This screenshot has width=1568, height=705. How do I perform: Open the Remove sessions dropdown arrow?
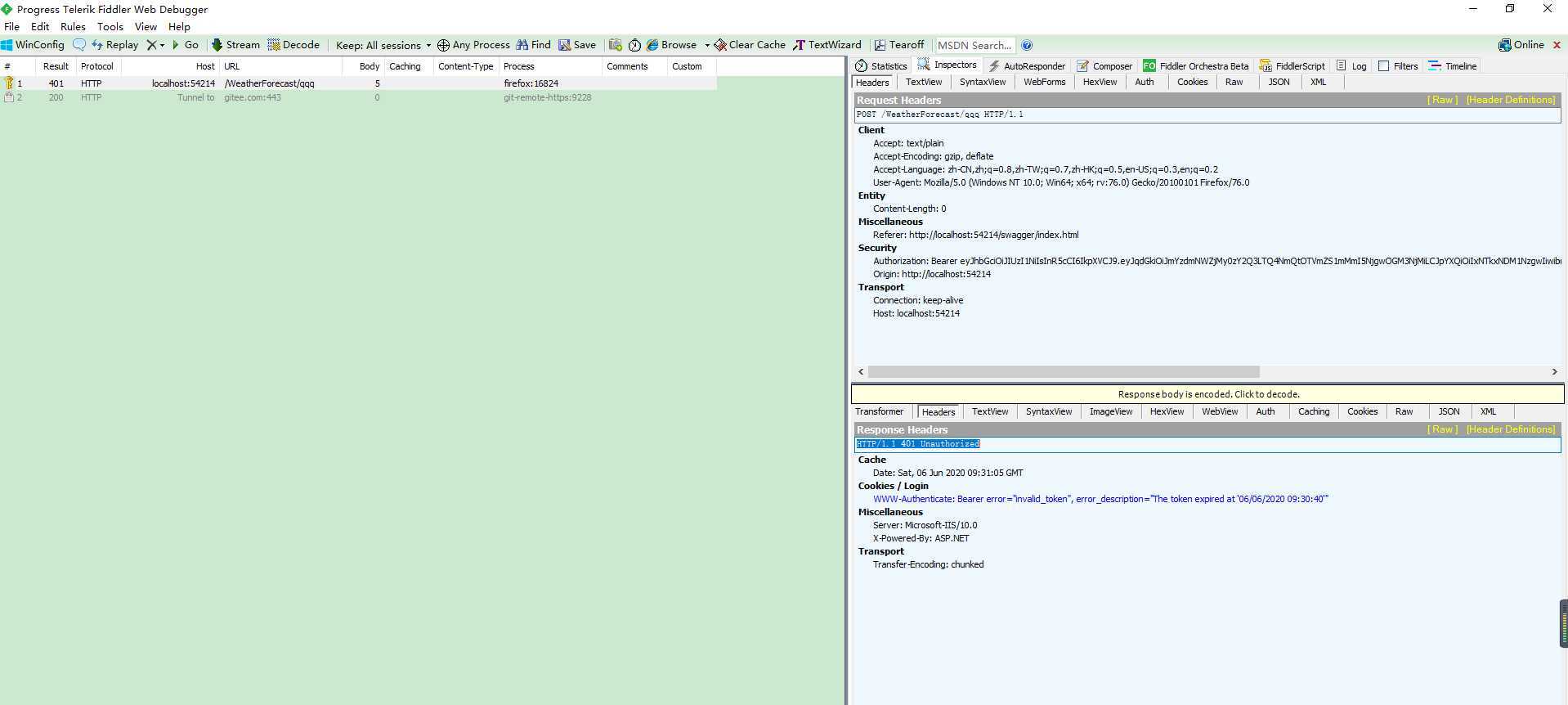162,46
